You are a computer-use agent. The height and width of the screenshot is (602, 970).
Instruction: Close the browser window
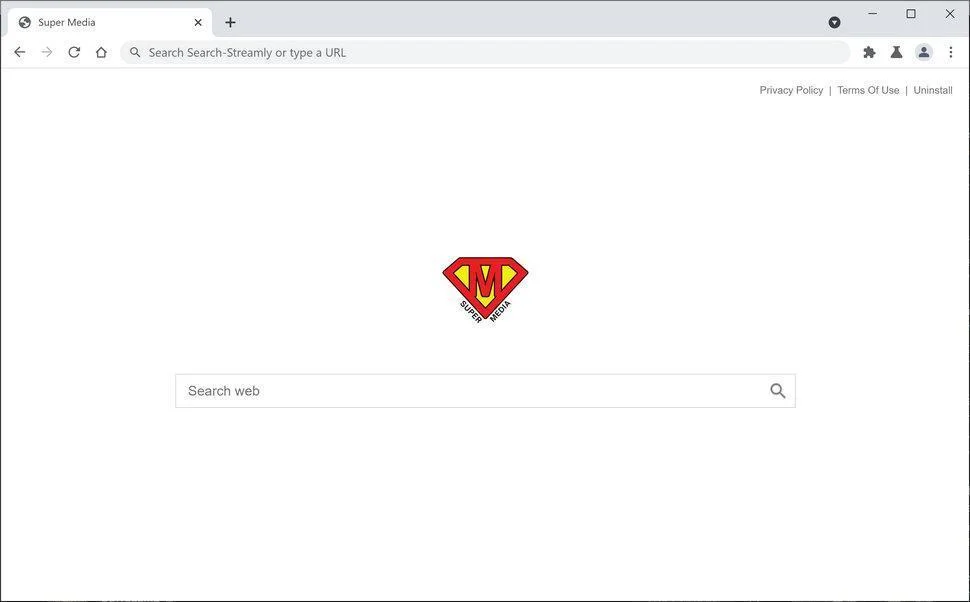950,14
